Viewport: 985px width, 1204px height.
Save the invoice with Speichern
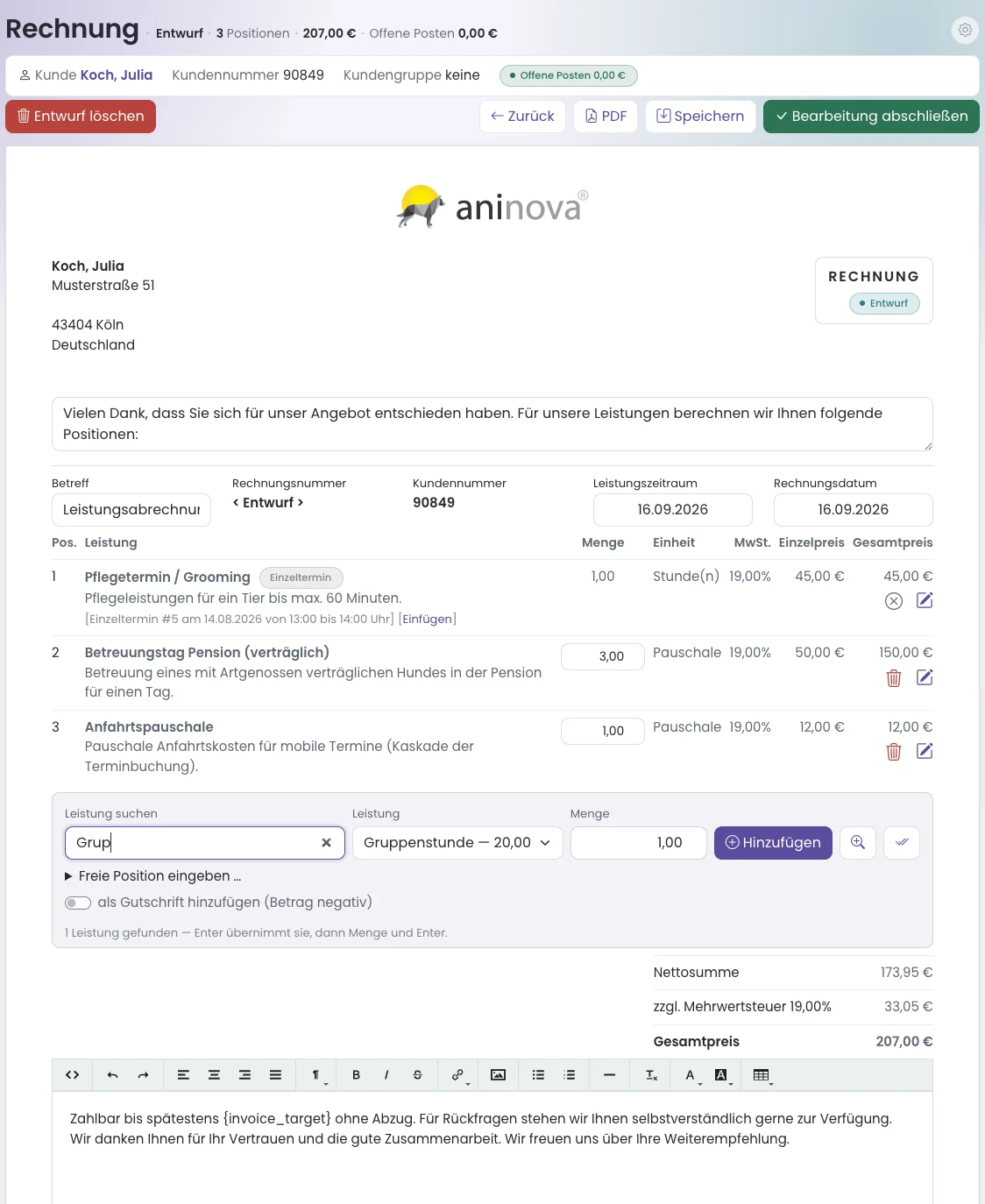[700, 117]
